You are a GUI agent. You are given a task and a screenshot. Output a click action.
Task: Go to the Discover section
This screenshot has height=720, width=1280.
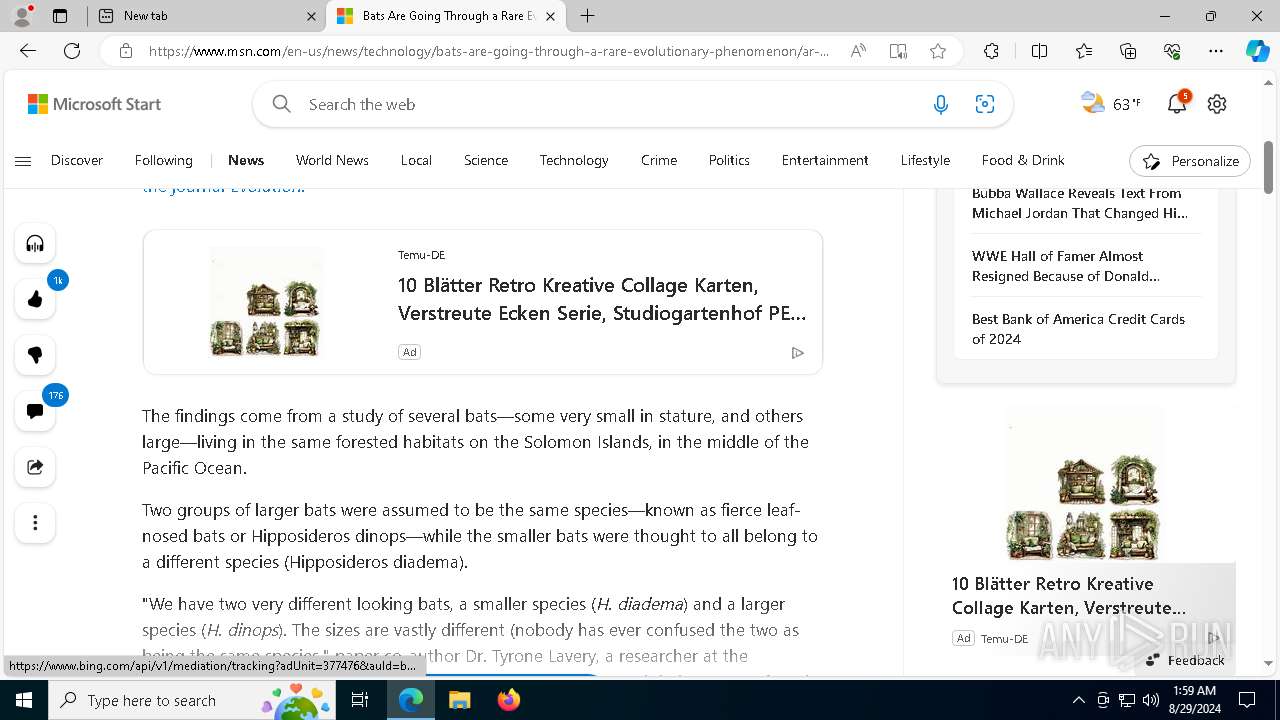(x=77, y=160)
